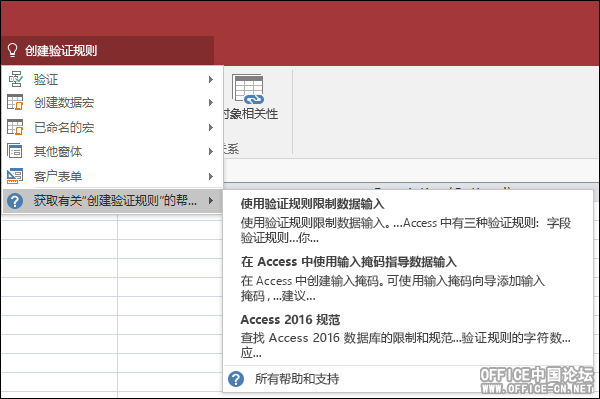
Task: Click the lightbulb Tell Me icon
Action: 12,50
